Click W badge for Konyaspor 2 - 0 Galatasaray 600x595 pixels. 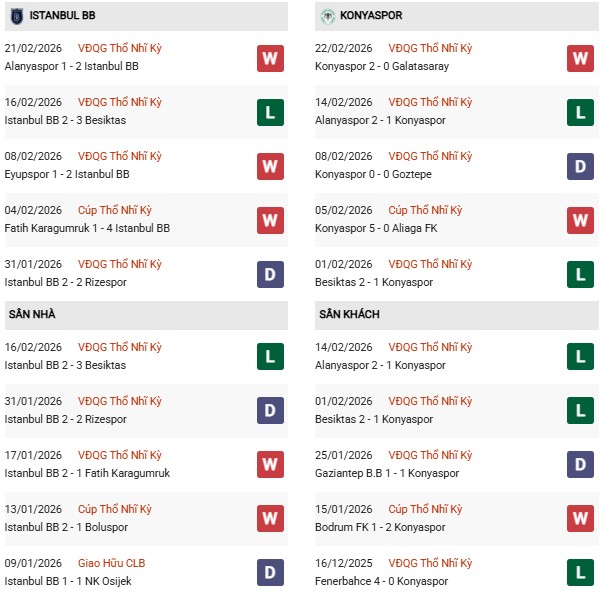[x=580, y=58]
